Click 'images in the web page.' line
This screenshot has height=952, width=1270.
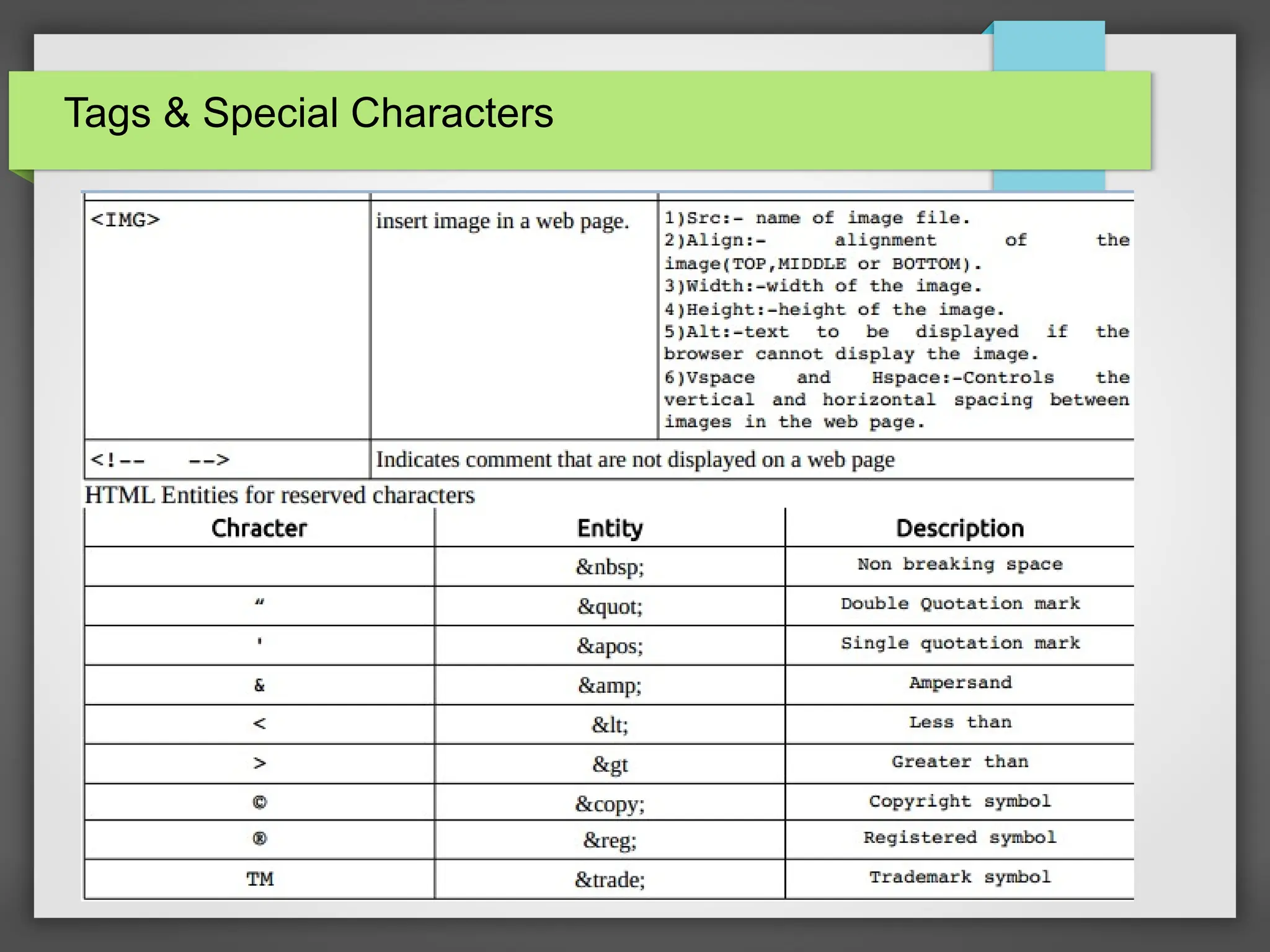click(794, 422)
